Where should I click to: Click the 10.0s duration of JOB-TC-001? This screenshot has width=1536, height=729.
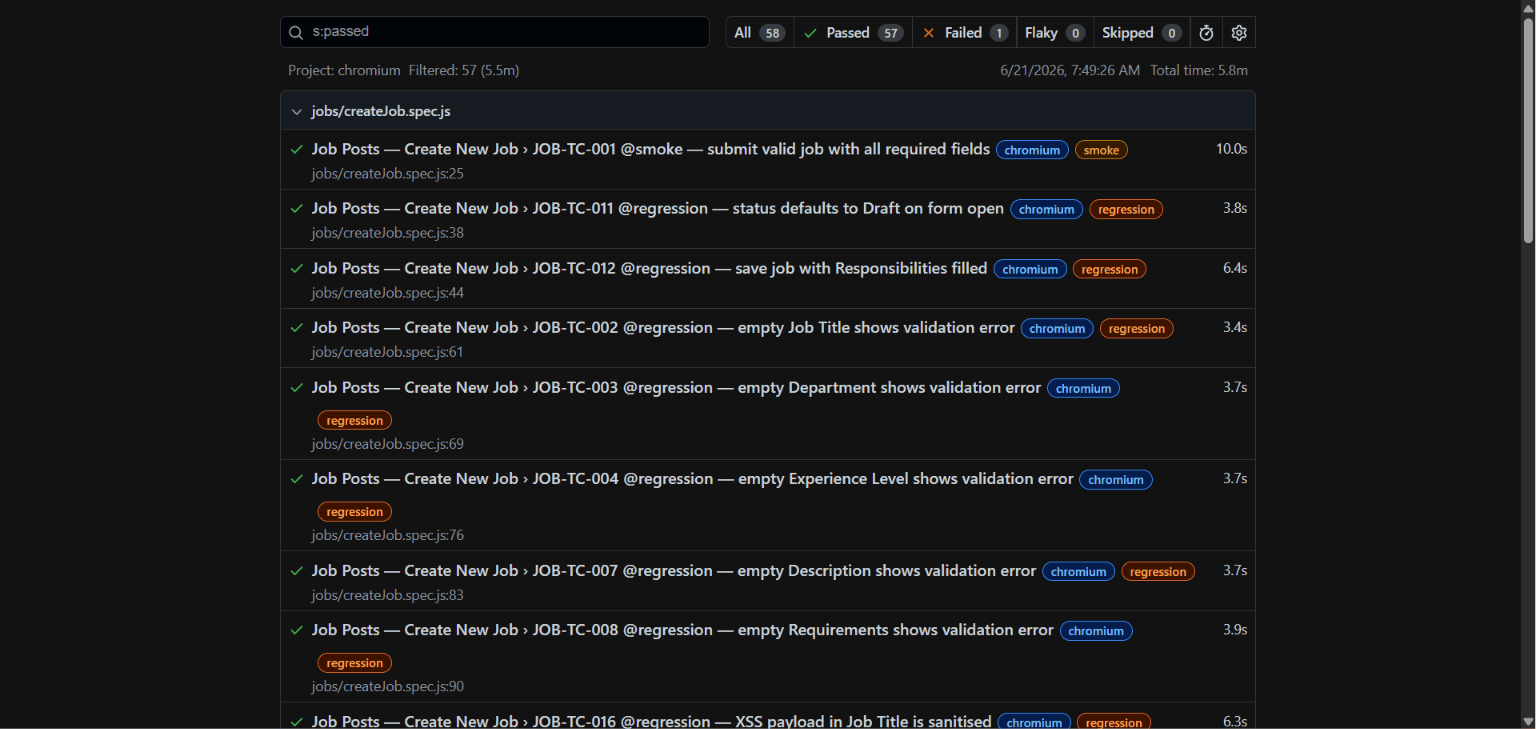click(x=1231, y=149)
